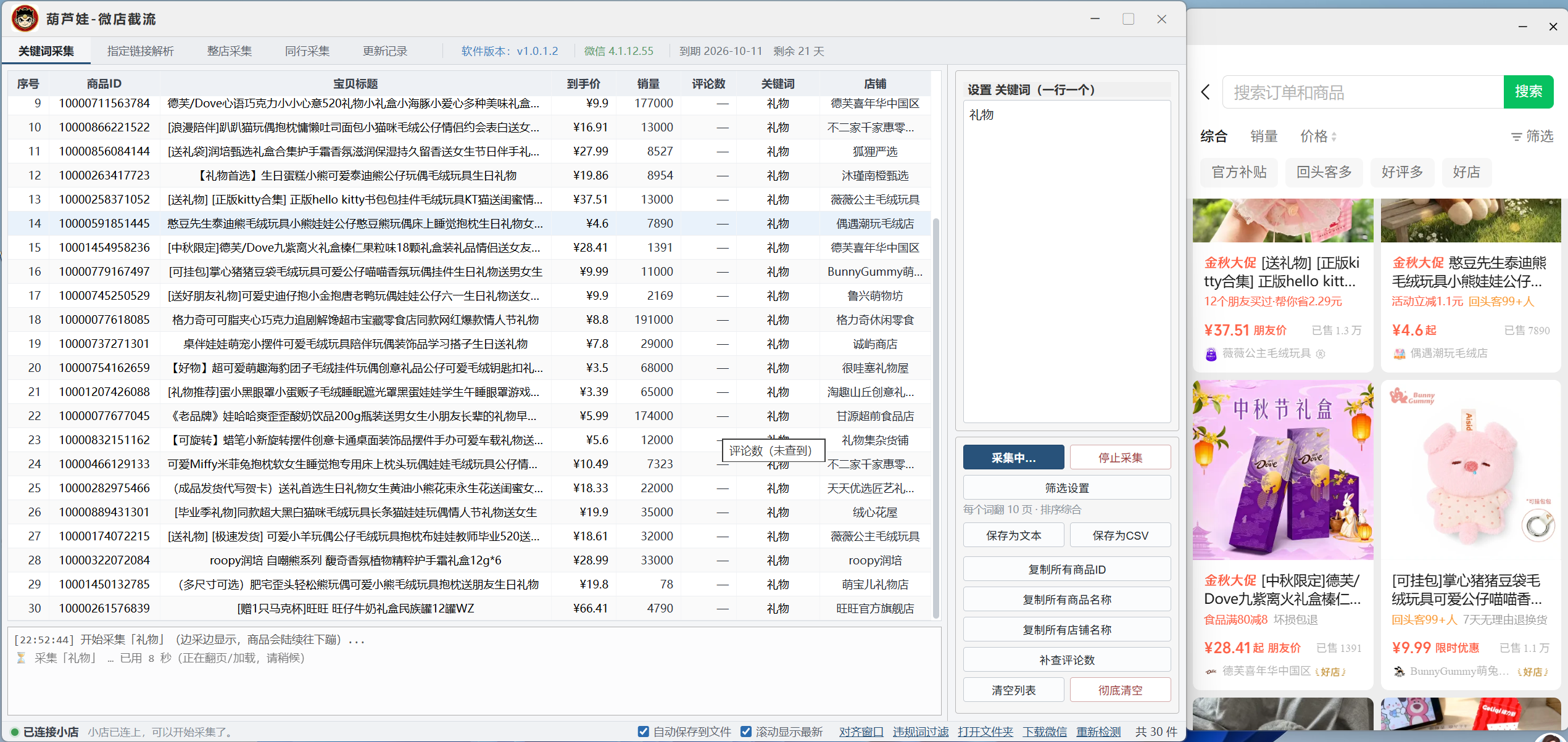
Task: Click the 下载微信 link
Action: [x=1044, y=732]
